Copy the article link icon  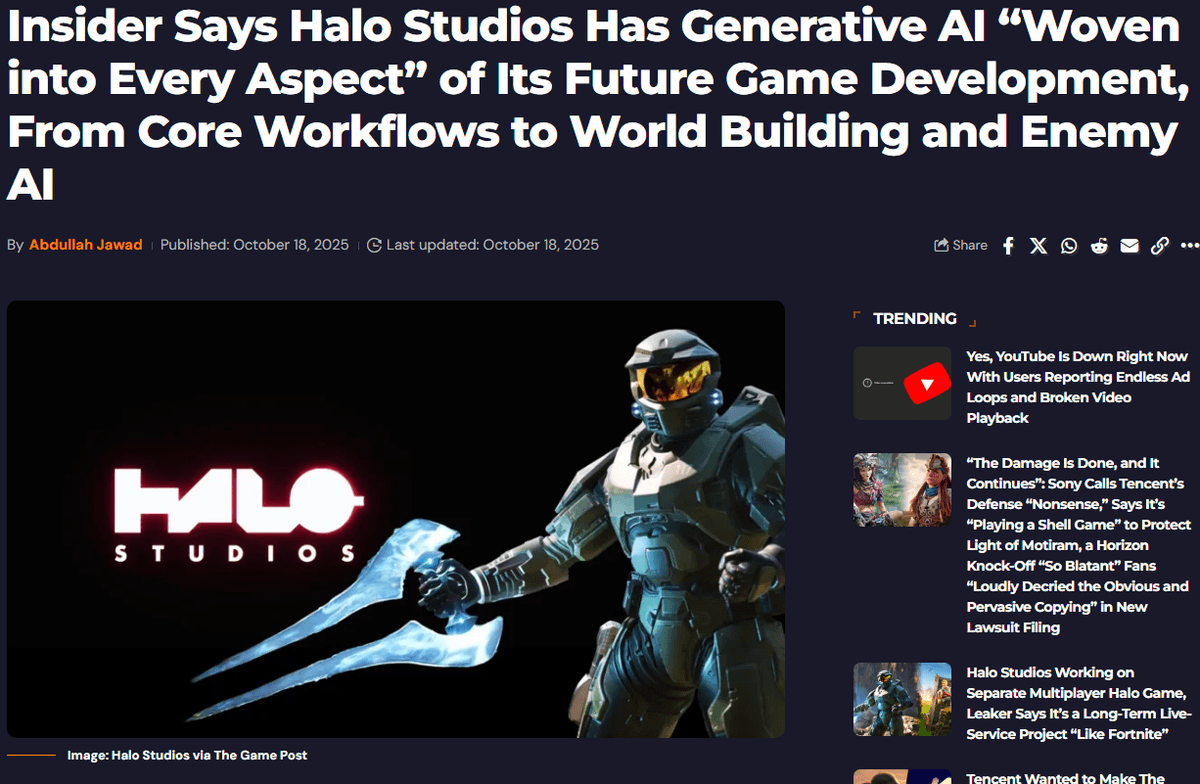pyautogui.click(x=1159, y=246)
